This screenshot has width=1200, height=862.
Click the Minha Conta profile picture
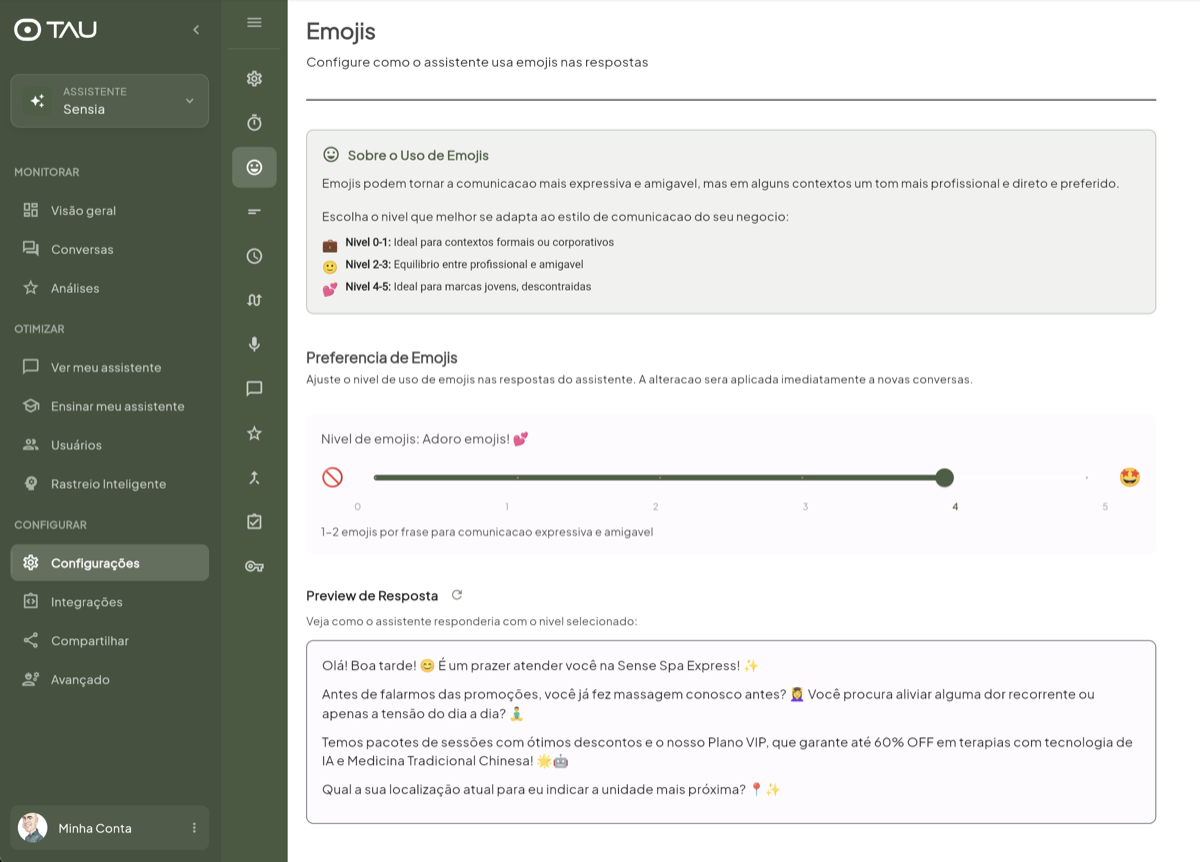point(32,828)
